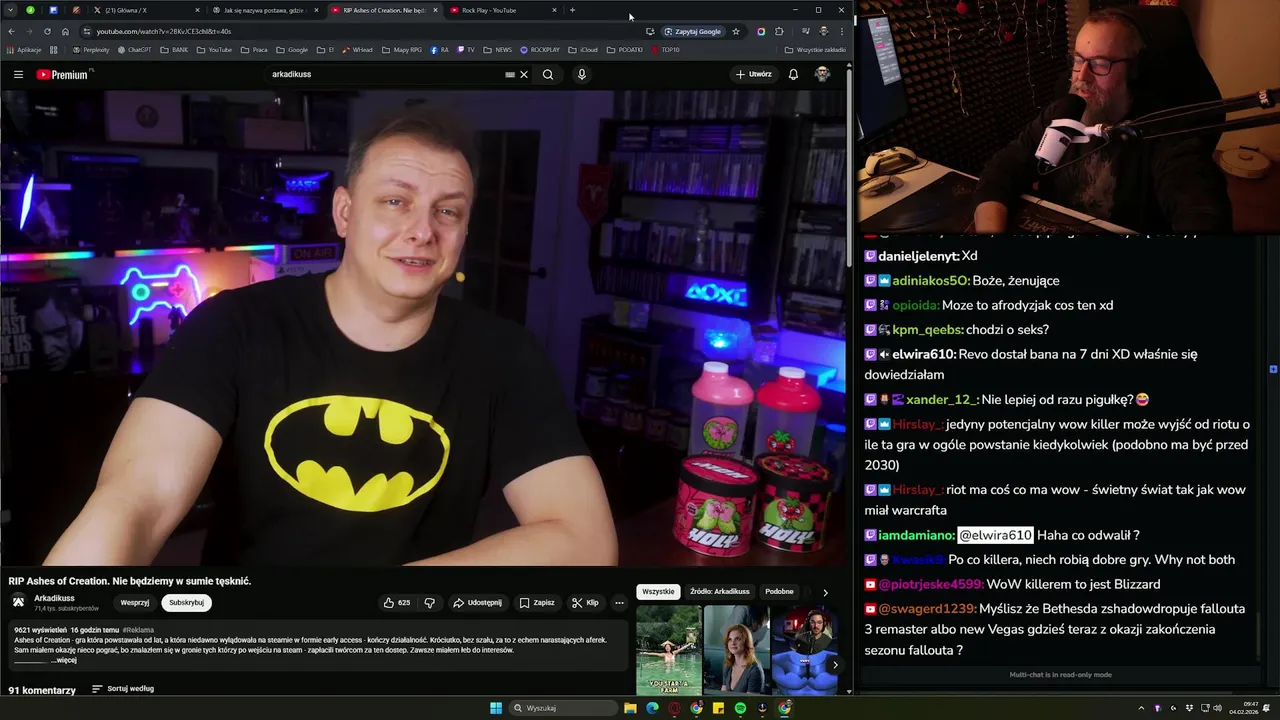Open the ChatGPT bookmark

[135, 49]
